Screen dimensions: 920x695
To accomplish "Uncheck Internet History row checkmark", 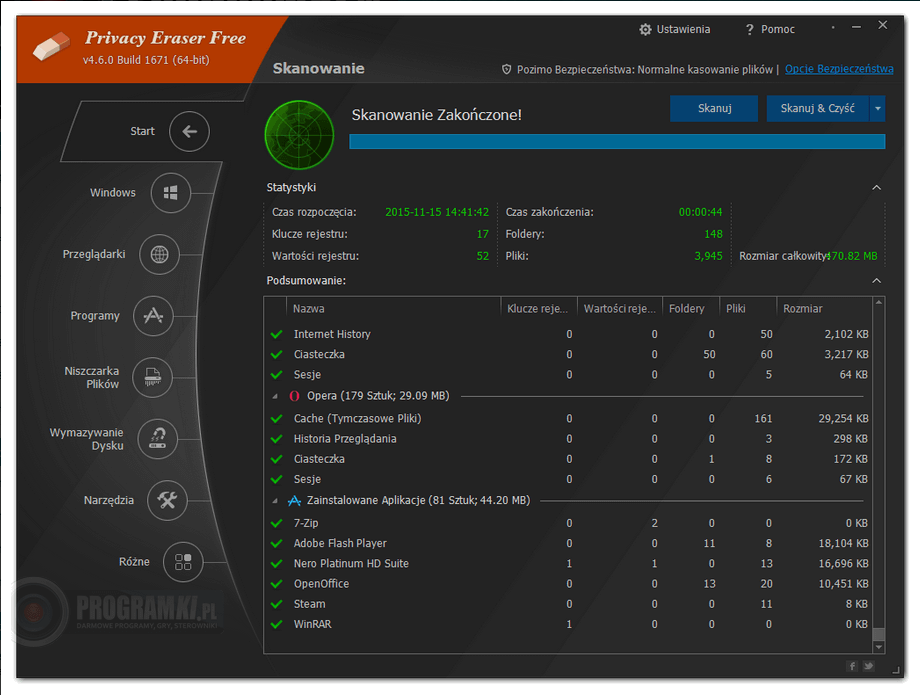I will (276, 334).
